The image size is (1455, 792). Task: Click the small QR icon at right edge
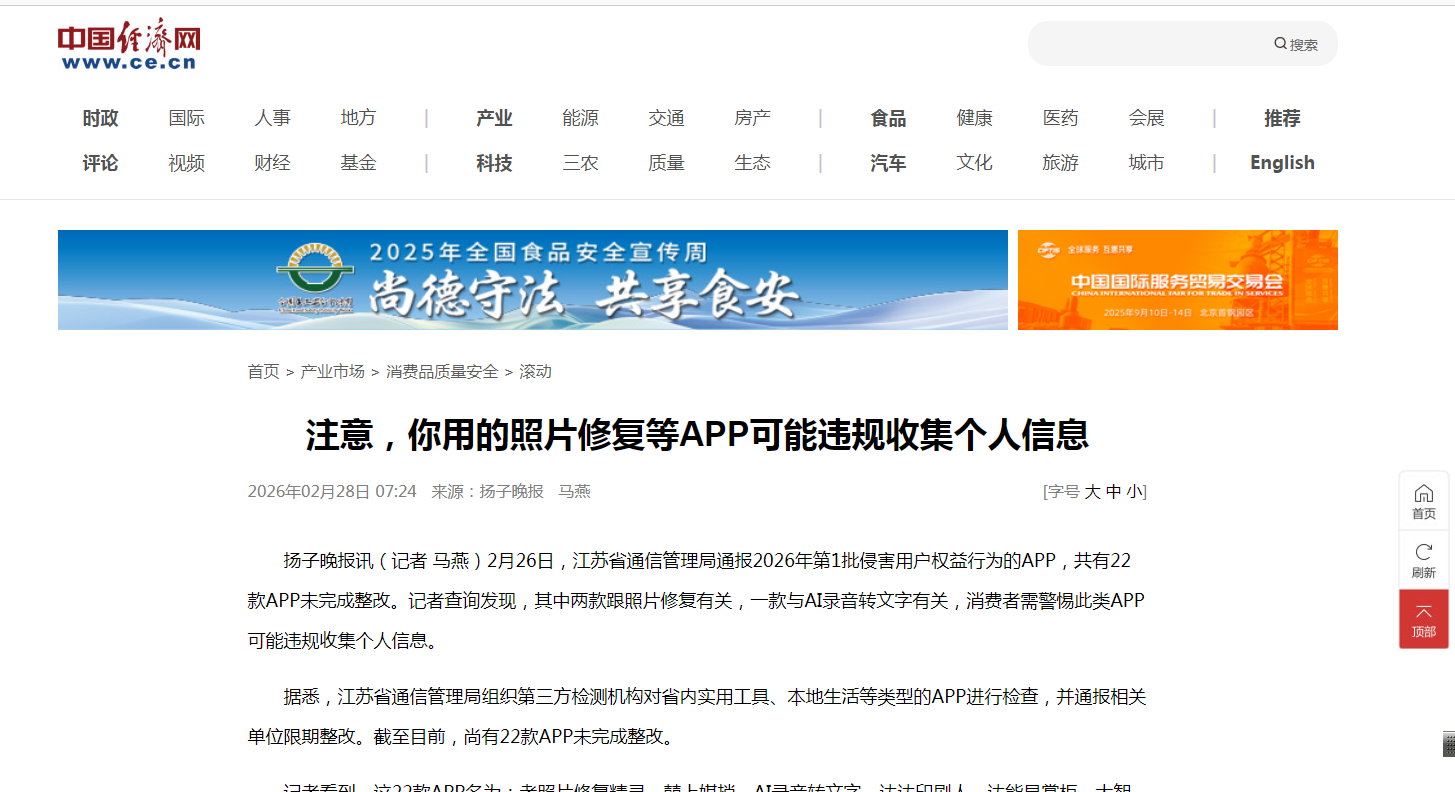coord(1448,743)
